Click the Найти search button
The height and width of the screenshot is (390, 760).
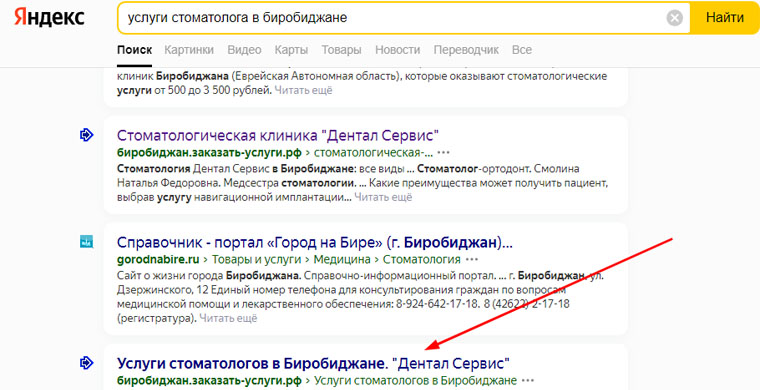click(x=725, y=18)
